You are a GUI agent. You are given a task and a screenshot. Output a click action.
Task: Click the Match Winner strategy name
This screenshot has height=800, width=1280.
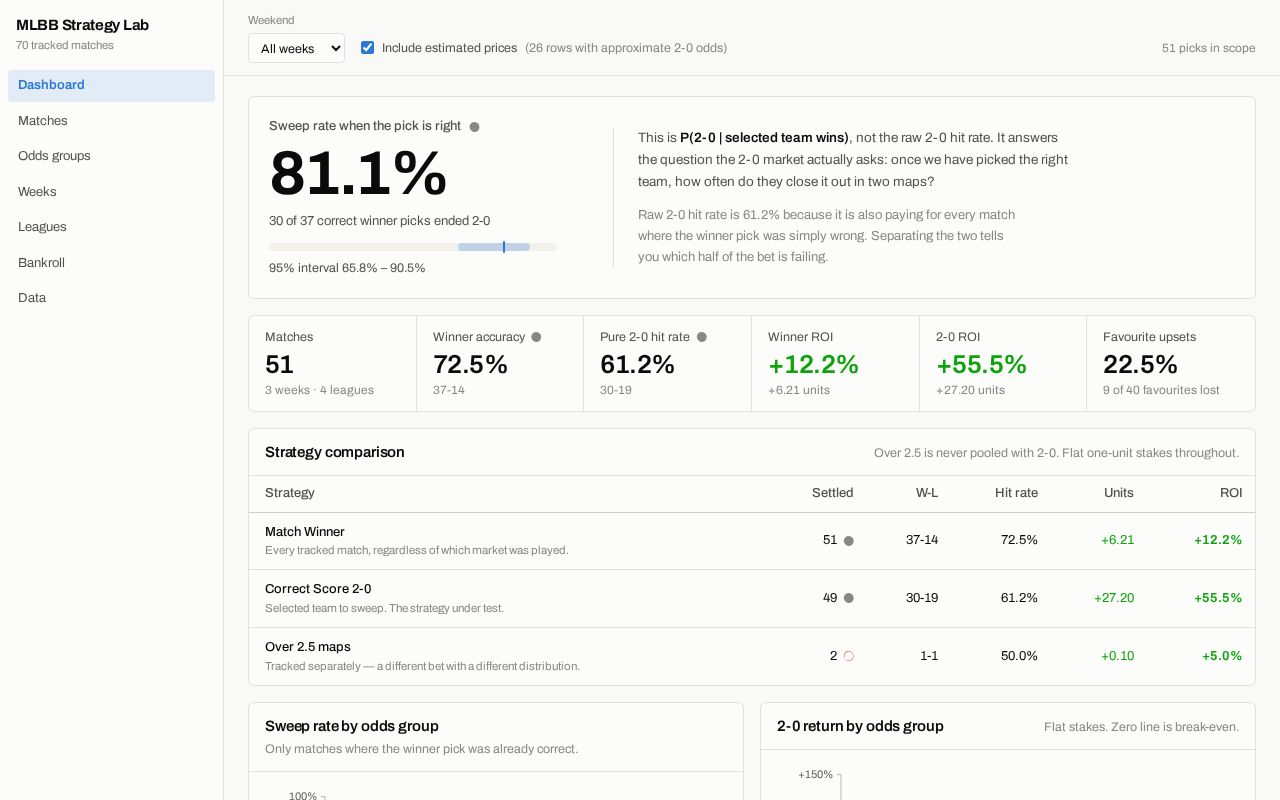(305, 532)
